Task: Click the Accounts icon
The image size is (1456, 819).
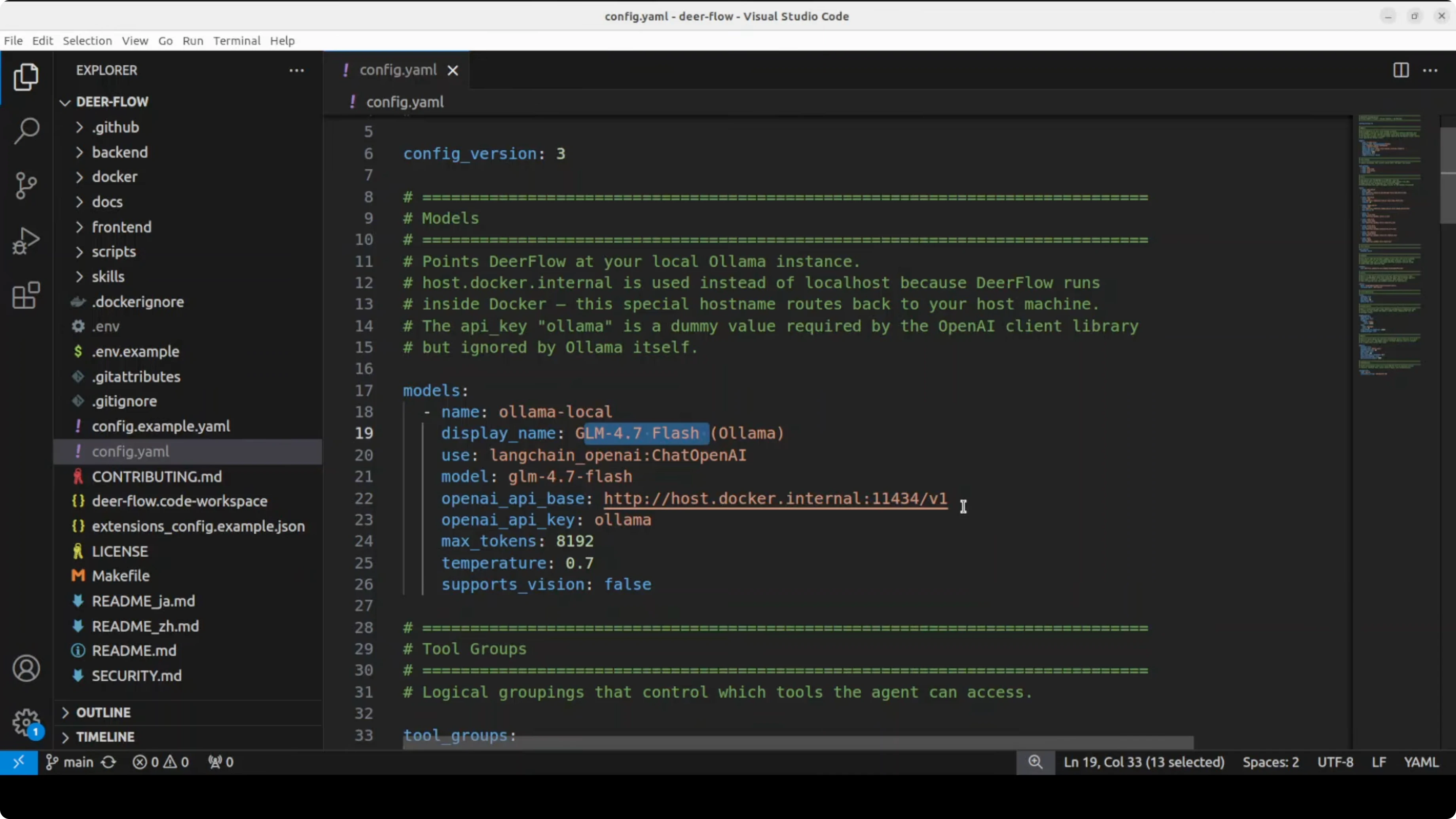Action: 26,669
